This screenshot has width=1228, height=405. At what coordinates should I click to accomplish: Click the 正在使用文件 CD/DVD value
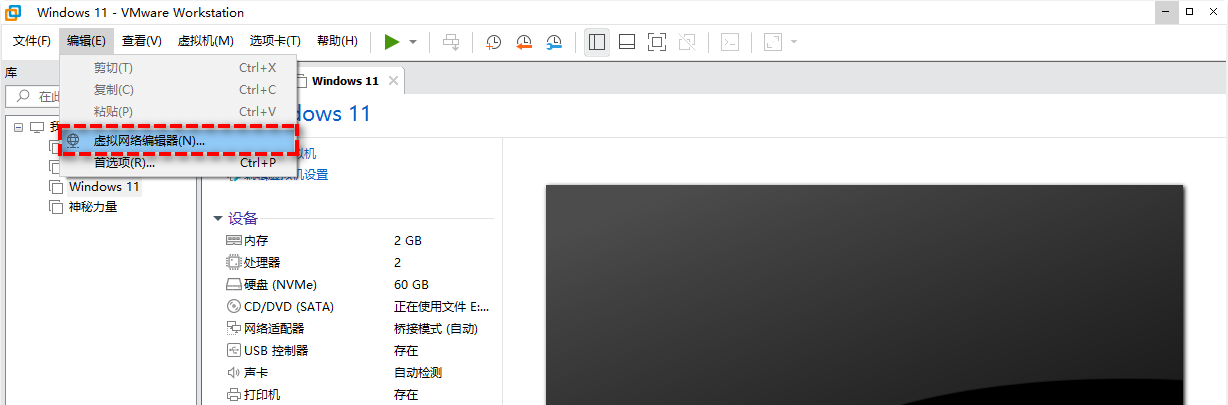pos(442,307)
